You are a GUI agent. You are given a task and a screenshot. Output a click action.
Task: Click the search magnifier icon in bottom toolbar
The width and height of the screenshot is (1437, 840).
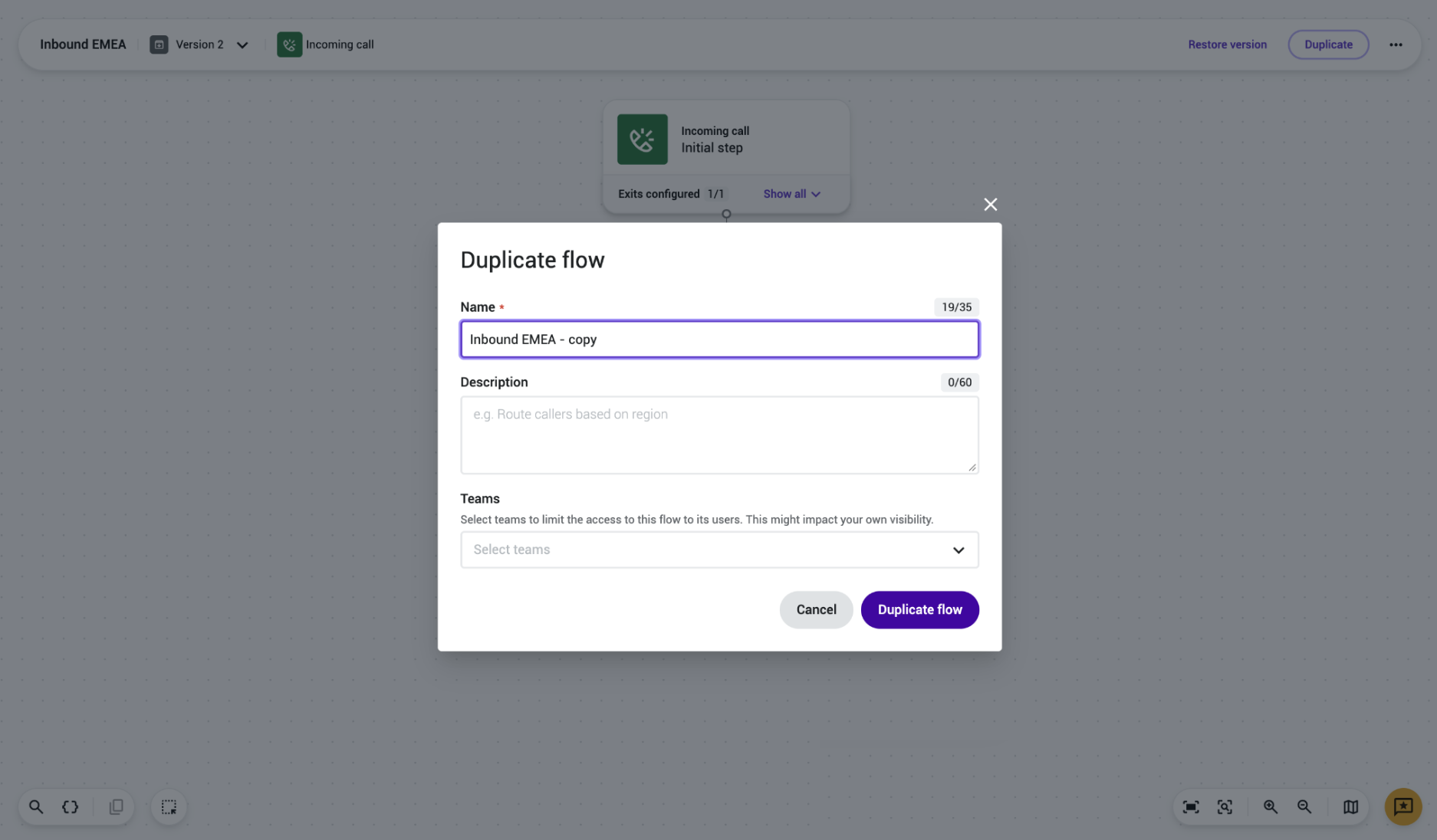click(x=36, y=807)
